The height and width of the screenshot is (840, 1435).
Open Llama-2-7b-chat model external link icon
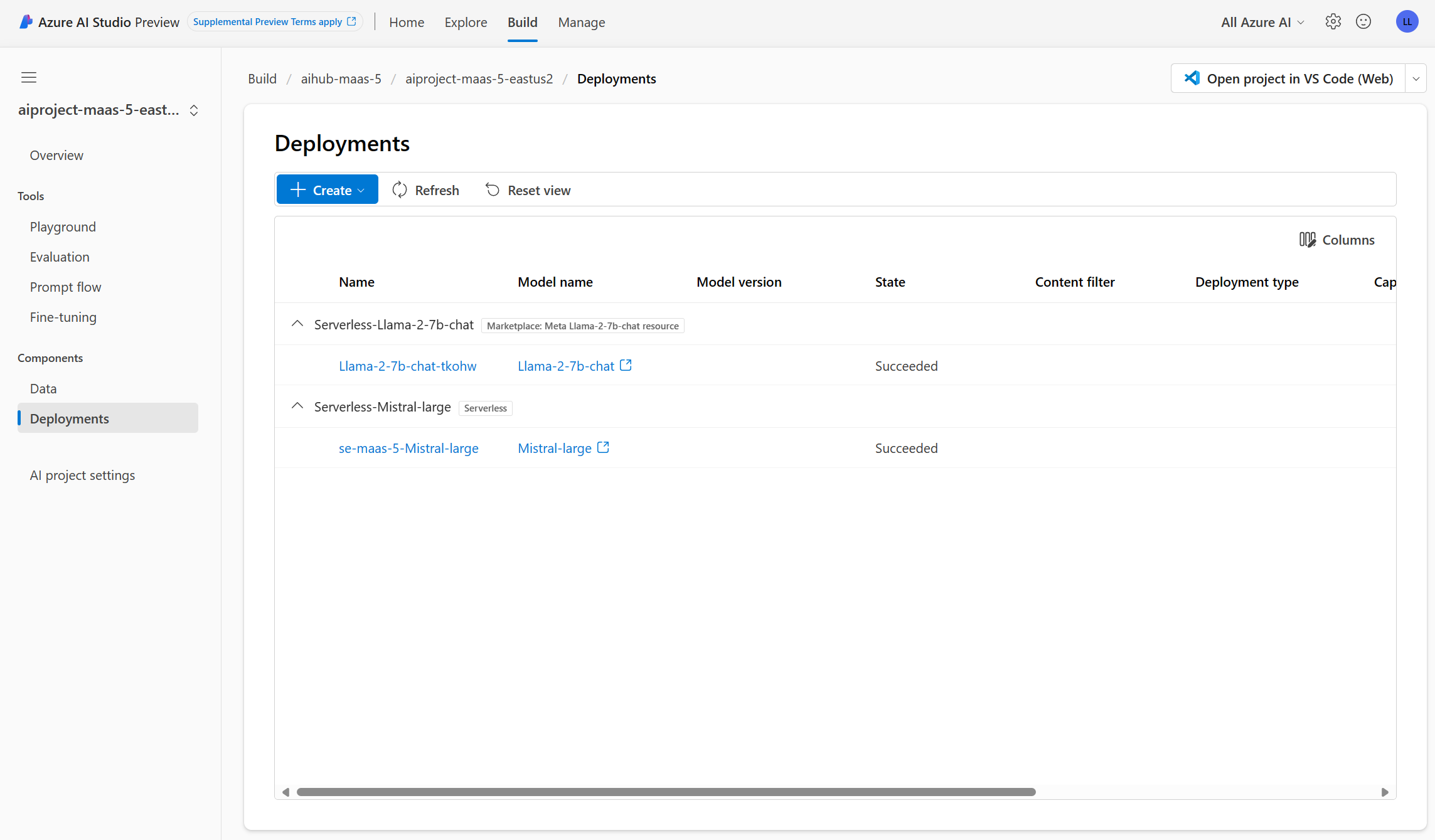point(626,365)
